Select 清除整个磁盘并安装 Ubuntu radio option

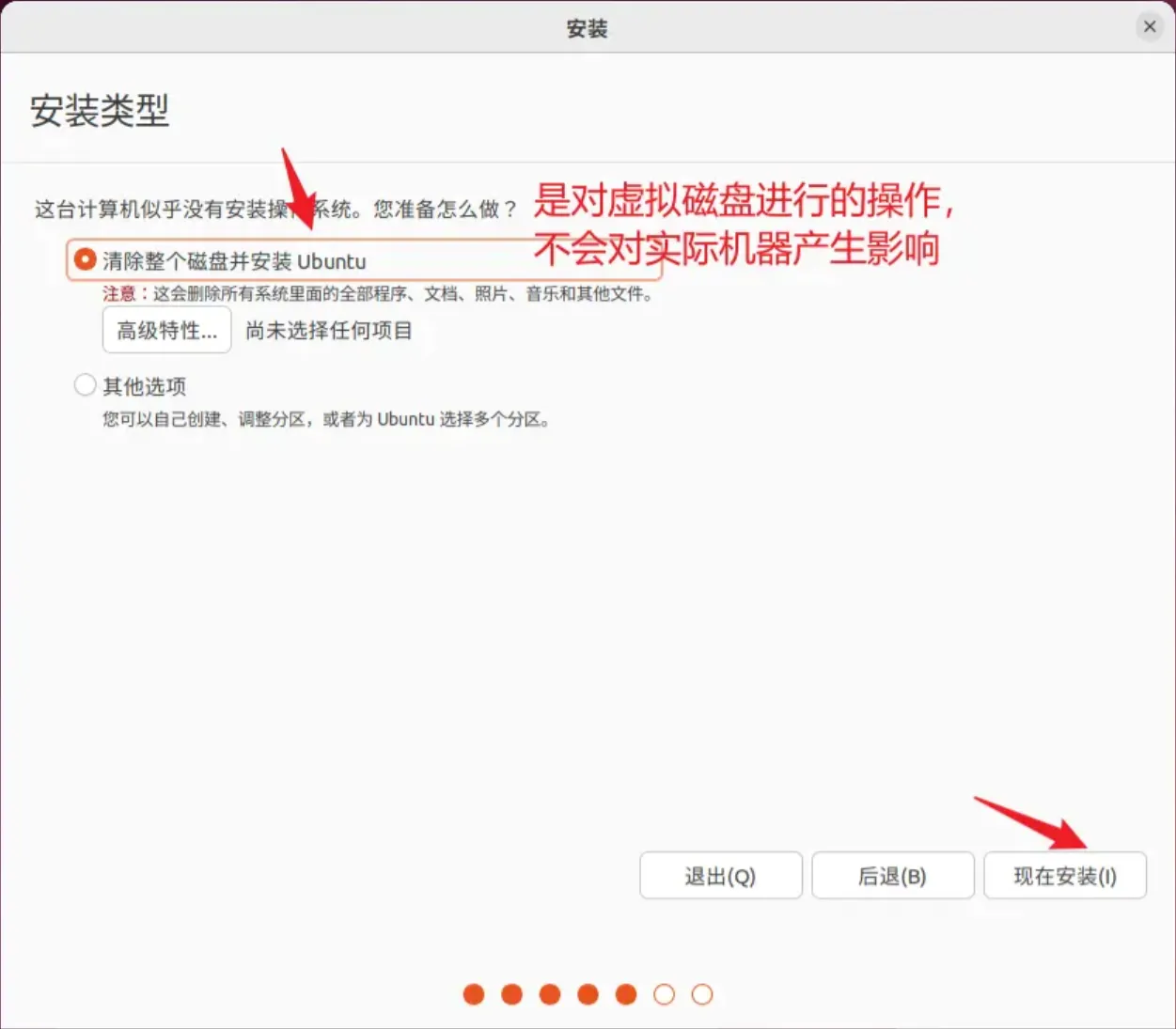point(86,259)
